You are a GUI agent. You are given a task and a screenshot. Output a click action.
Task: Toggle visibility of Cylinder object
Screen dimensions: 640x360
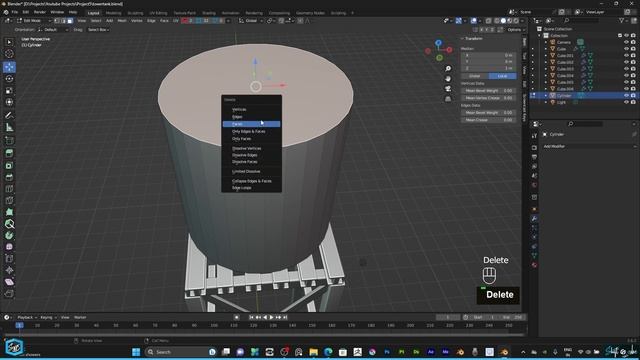click(626, 96)
